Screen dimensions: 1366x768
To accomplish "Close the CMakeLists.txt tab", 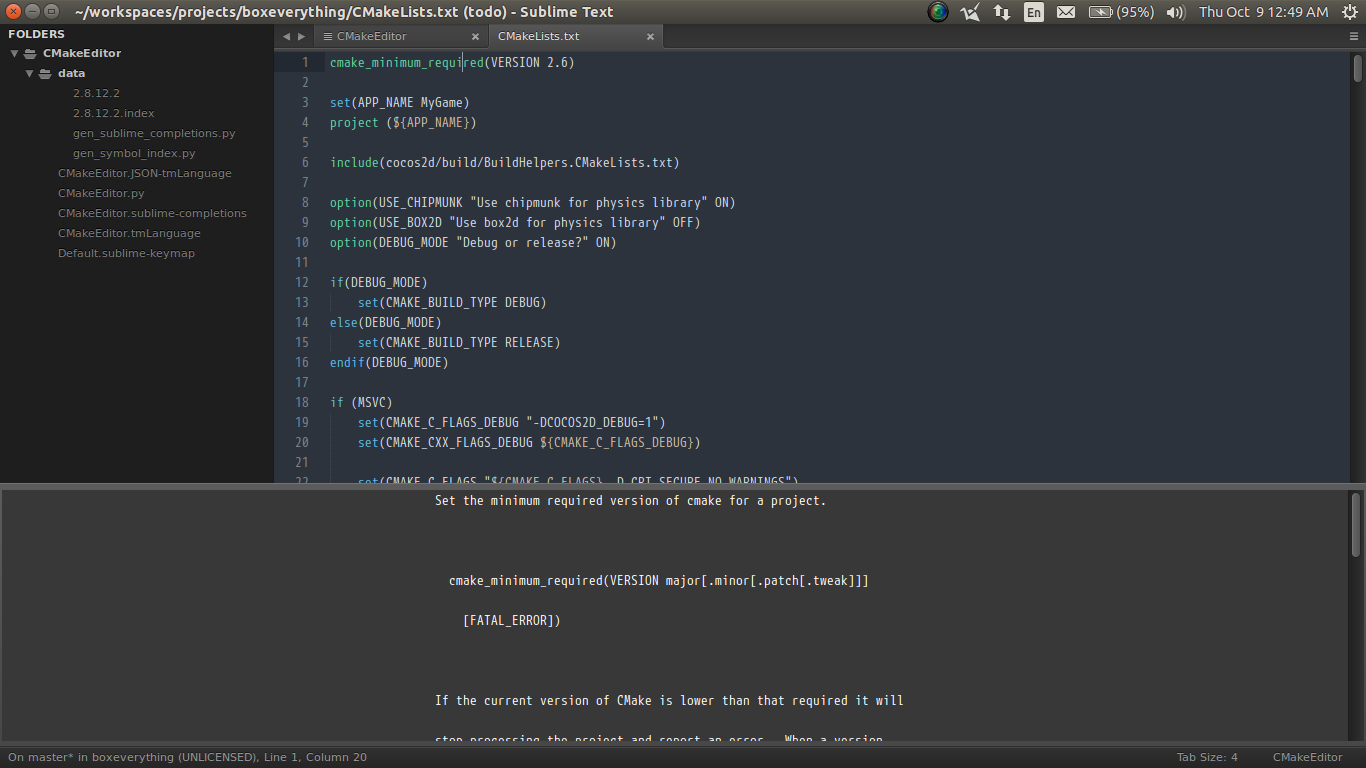I will [x=650, y=36].
